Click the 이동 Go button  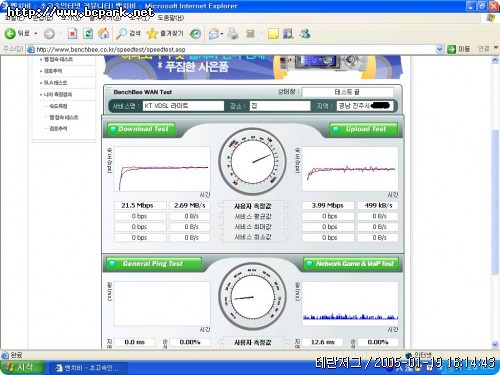[458, 49]
